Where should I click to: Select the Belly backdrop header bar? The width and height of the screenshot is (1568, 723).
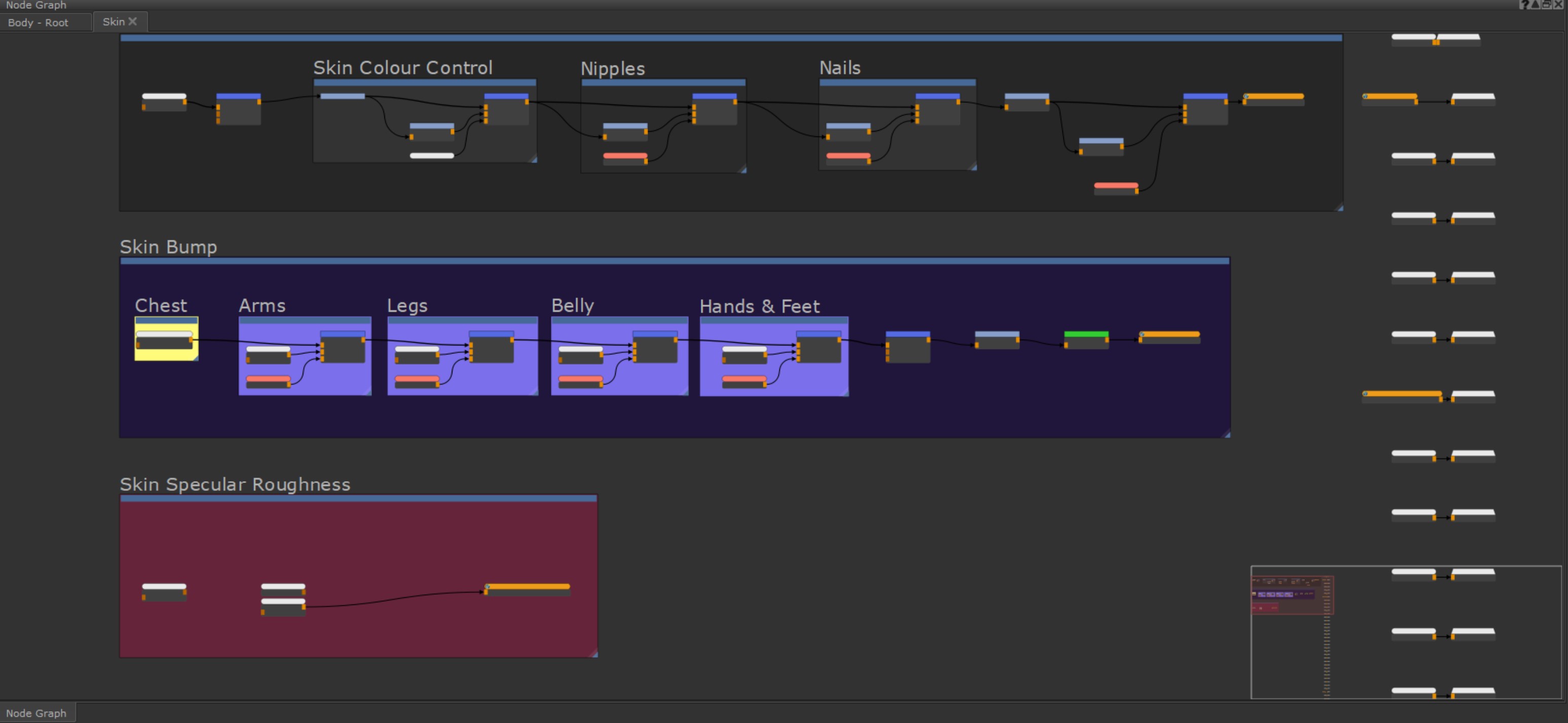pos(619,319)
